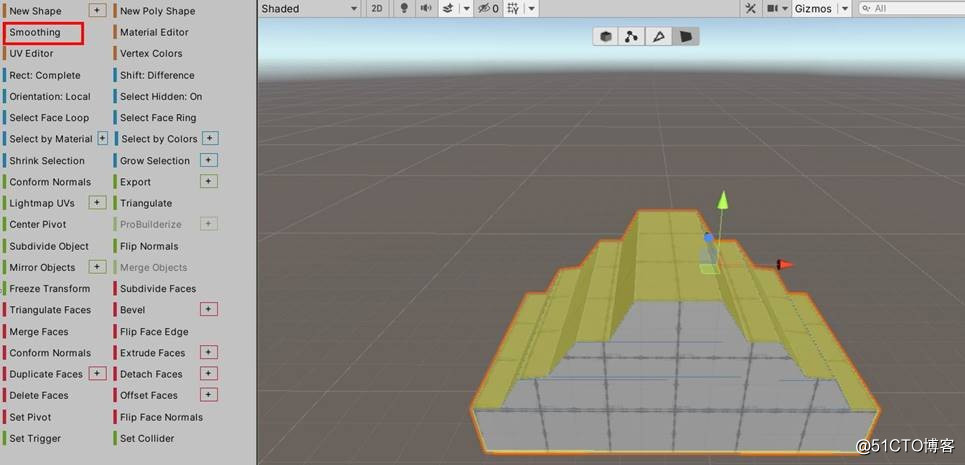This screenshot has width=965, height=465.
Task: Switch to Vertex selection mode icon
Action: pos(631,37)
